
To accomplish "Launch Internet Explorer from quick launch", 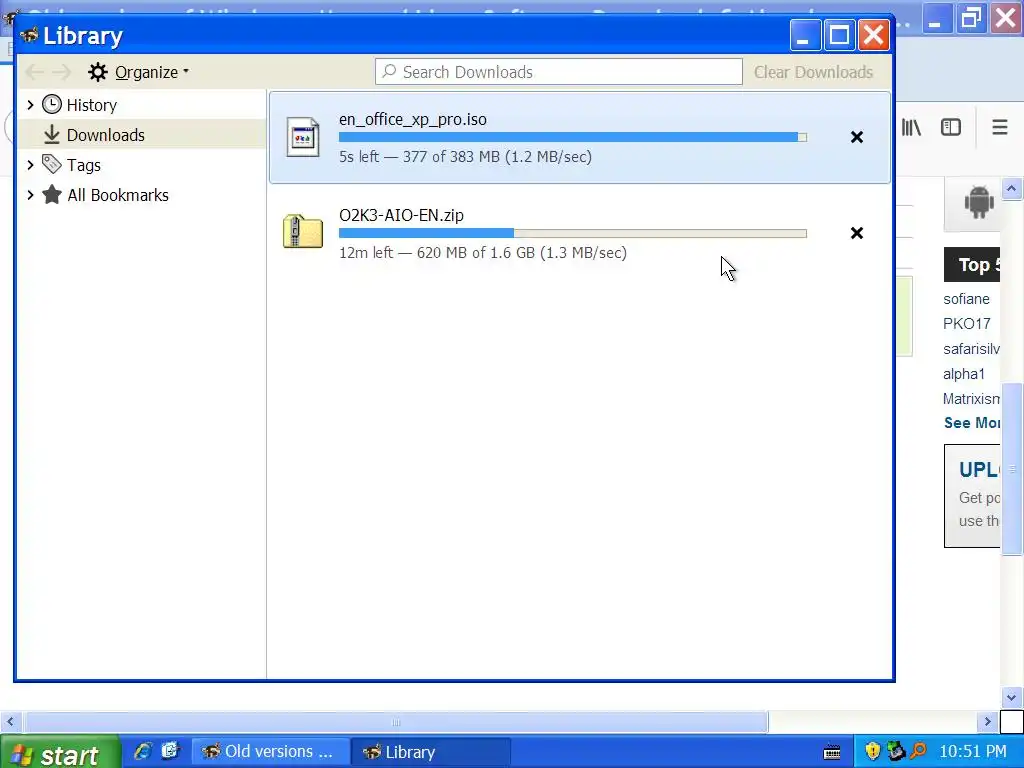I will coord(142,751).
